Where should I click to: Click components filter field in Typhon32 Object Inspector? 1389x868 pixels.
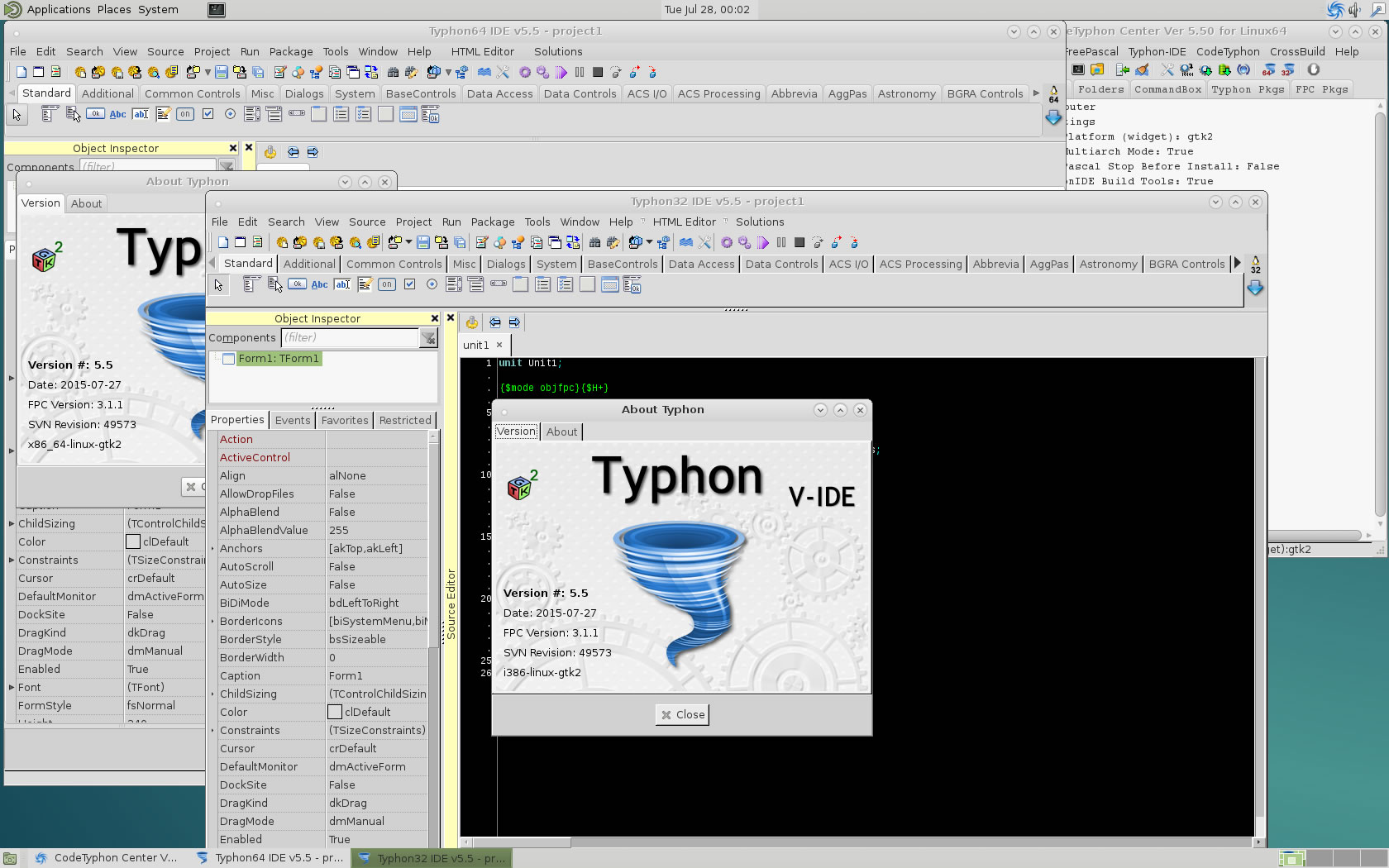tap(350, 337)
